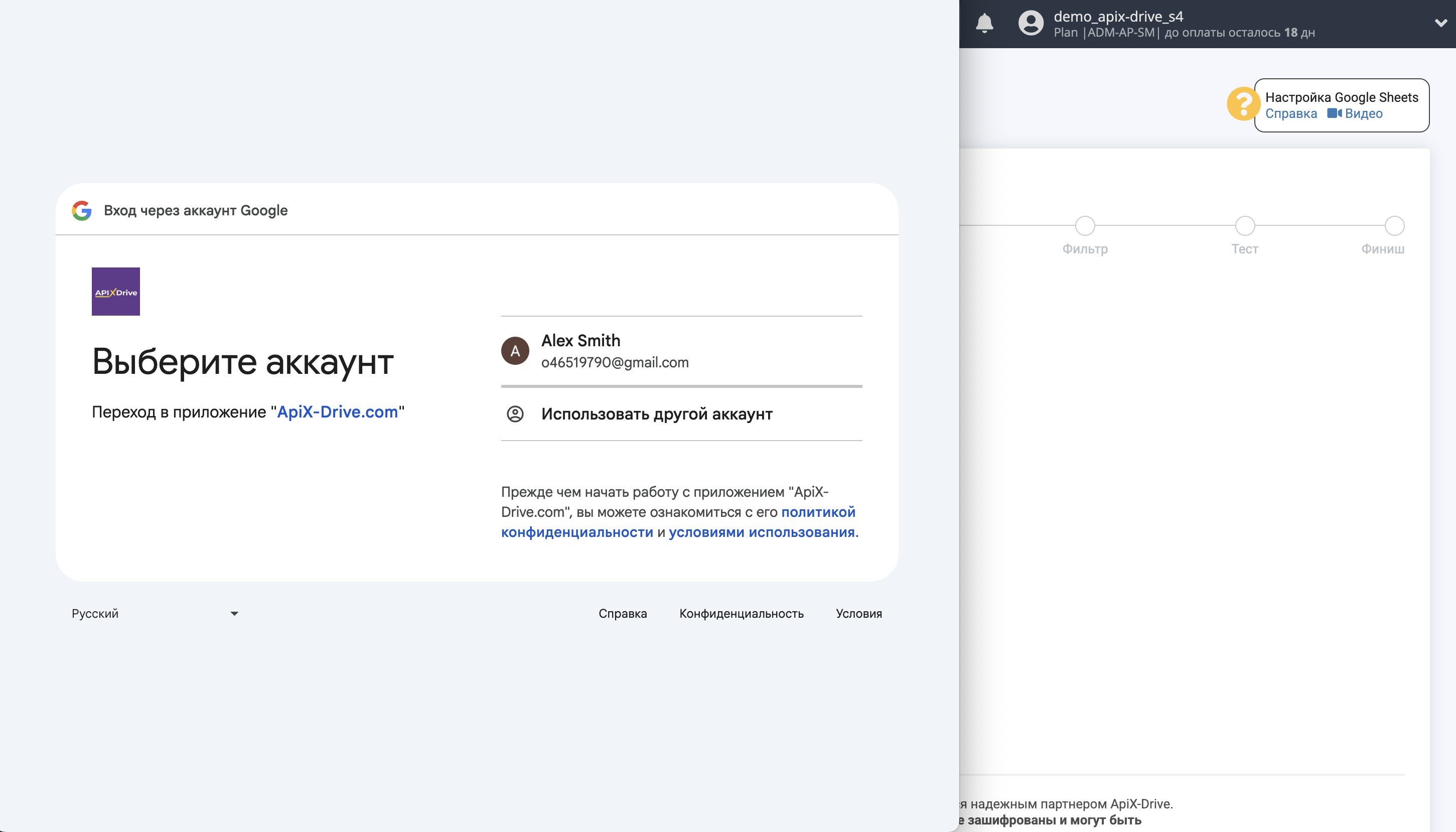This screenshot has width=1456, height=832.
Task: Open the ApiX-Drive.com link
Action: [338, 411]
